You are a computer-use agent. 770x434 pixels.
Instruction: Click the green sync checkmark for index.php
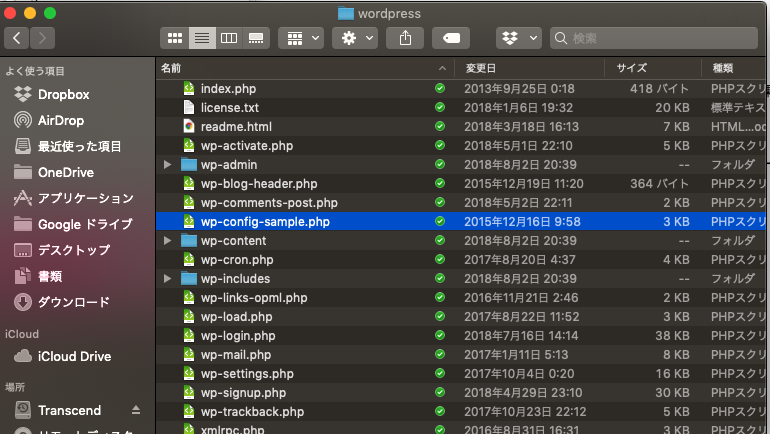click(440, 88)
